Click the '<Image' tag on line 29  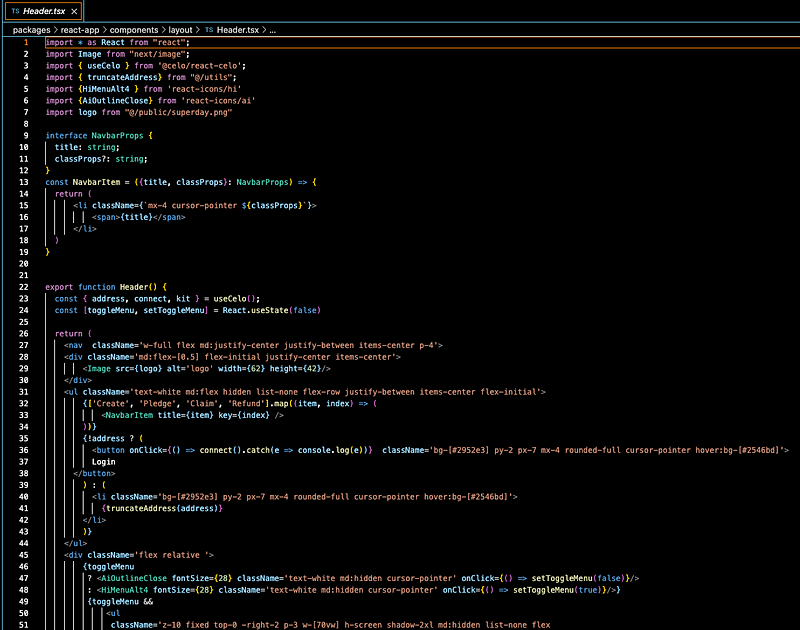click(x=97, y=368)
